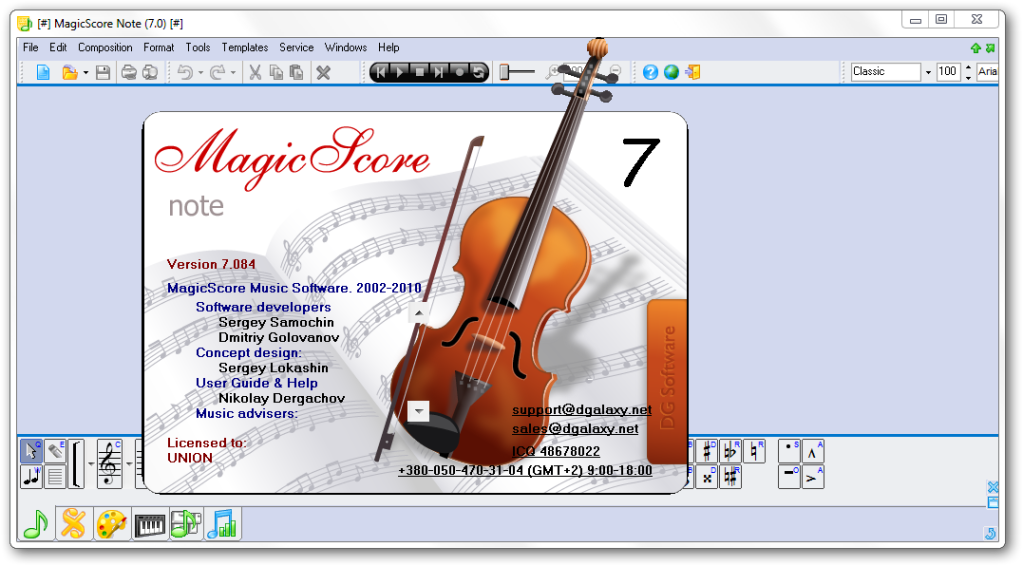
Task: Toggle loop playback button
Action: click(x=478, y=72)
